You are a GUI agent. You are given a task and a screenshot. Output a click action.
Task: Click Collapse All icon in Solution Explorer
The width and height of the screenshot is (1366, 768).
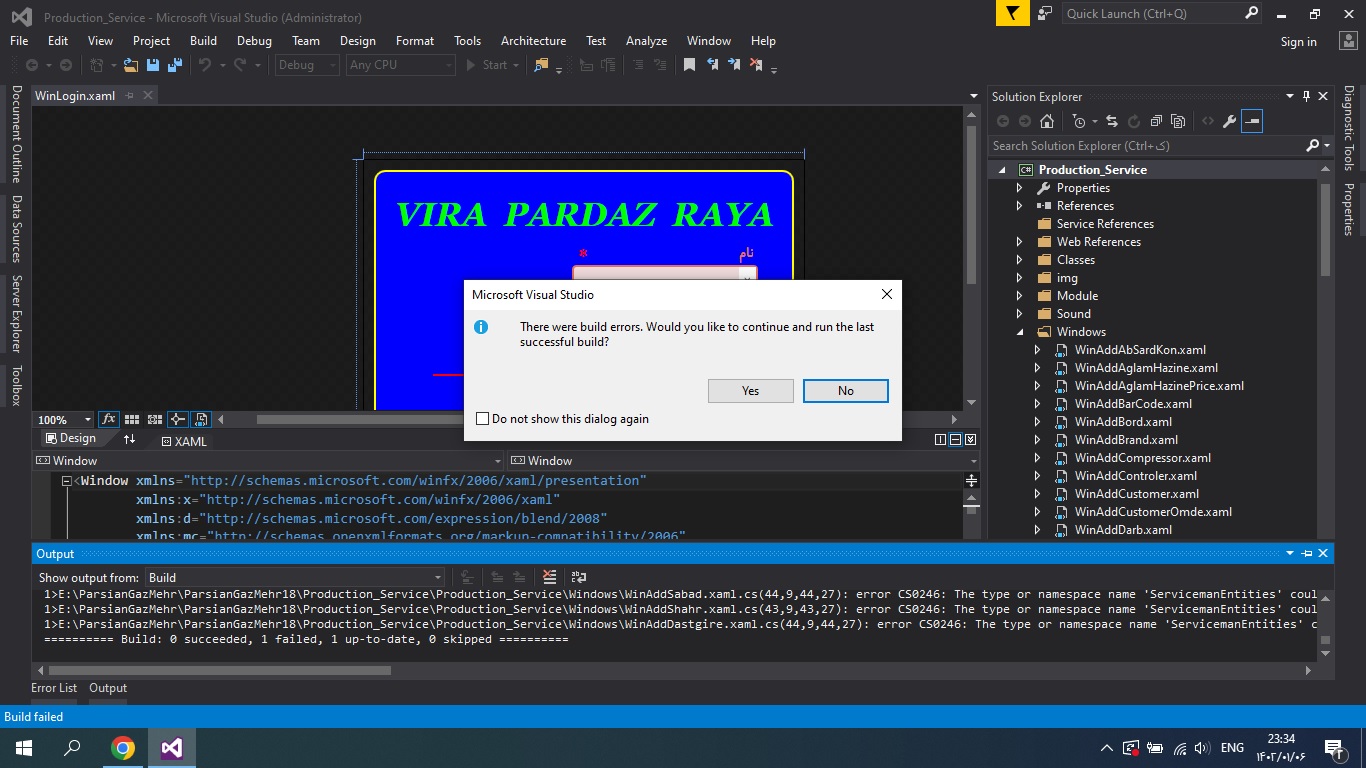click(1156, 121)
